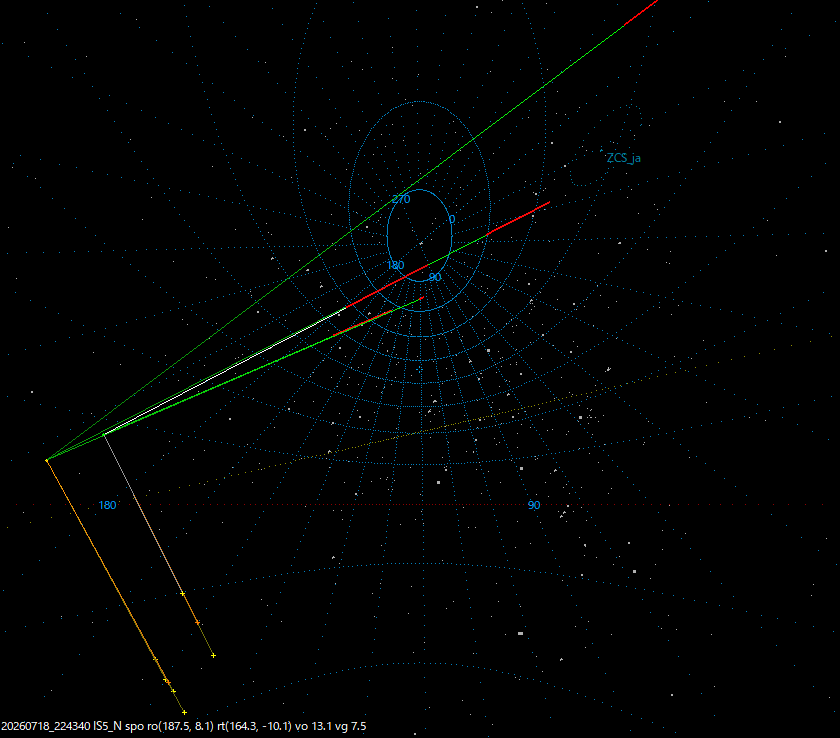Viewport: 840px width, 738px height.
Task: Click the 90 label on the red horizon line
Action: coord(534,505)
